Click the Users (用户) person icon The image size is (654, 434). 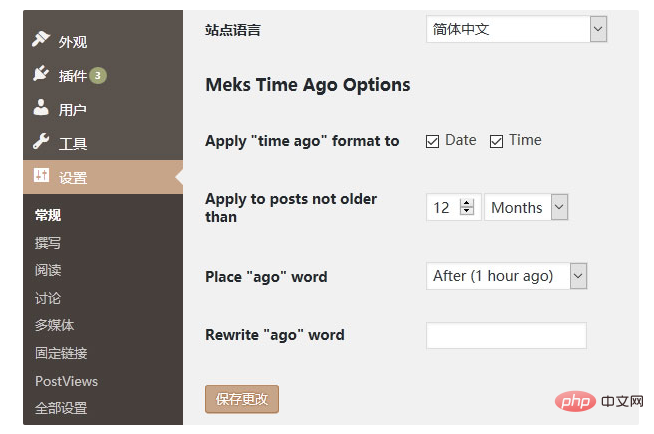coord(41,108)
